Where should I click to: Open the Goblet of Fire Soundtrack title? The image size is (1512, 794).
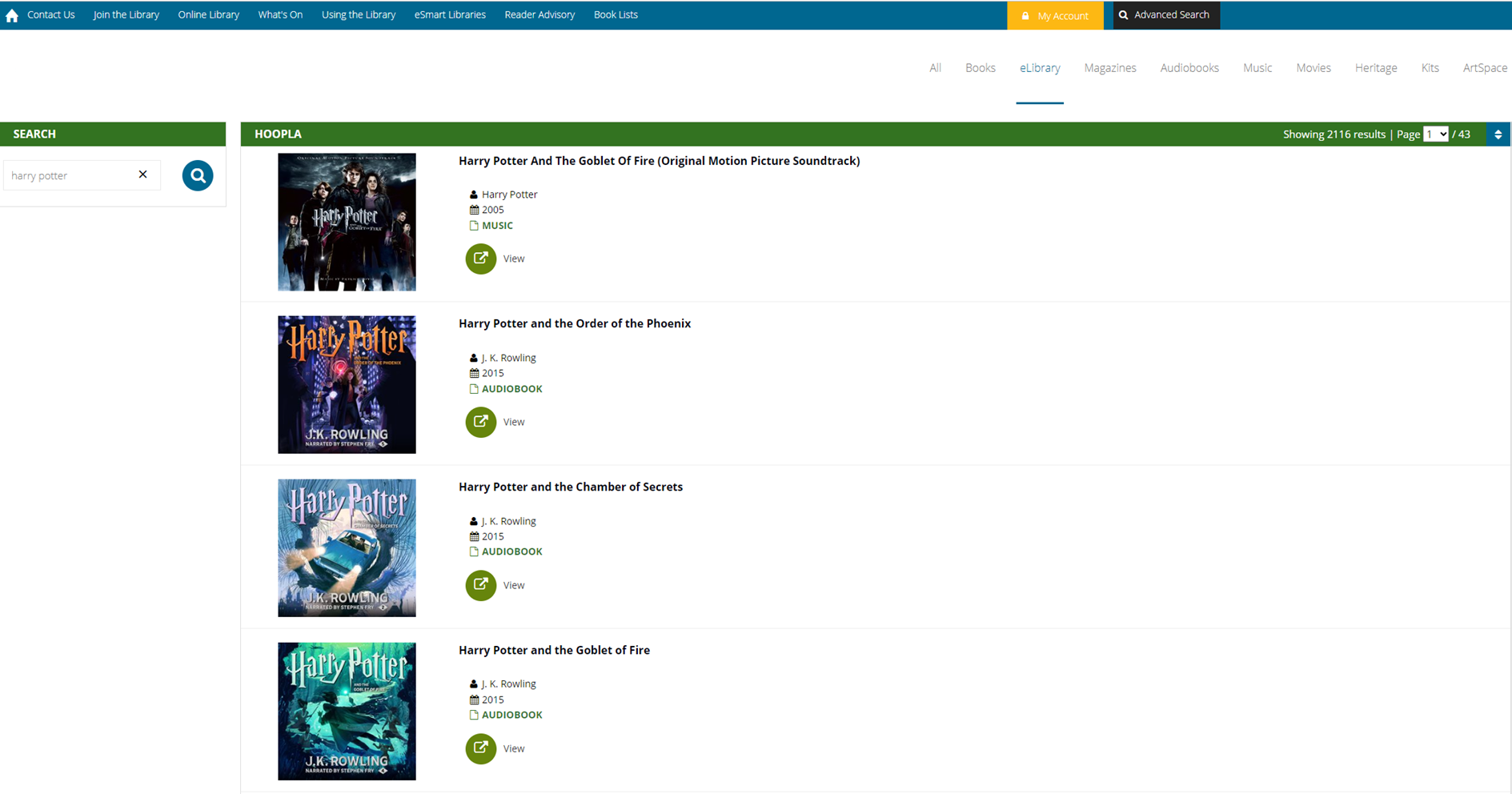(660, 161)
